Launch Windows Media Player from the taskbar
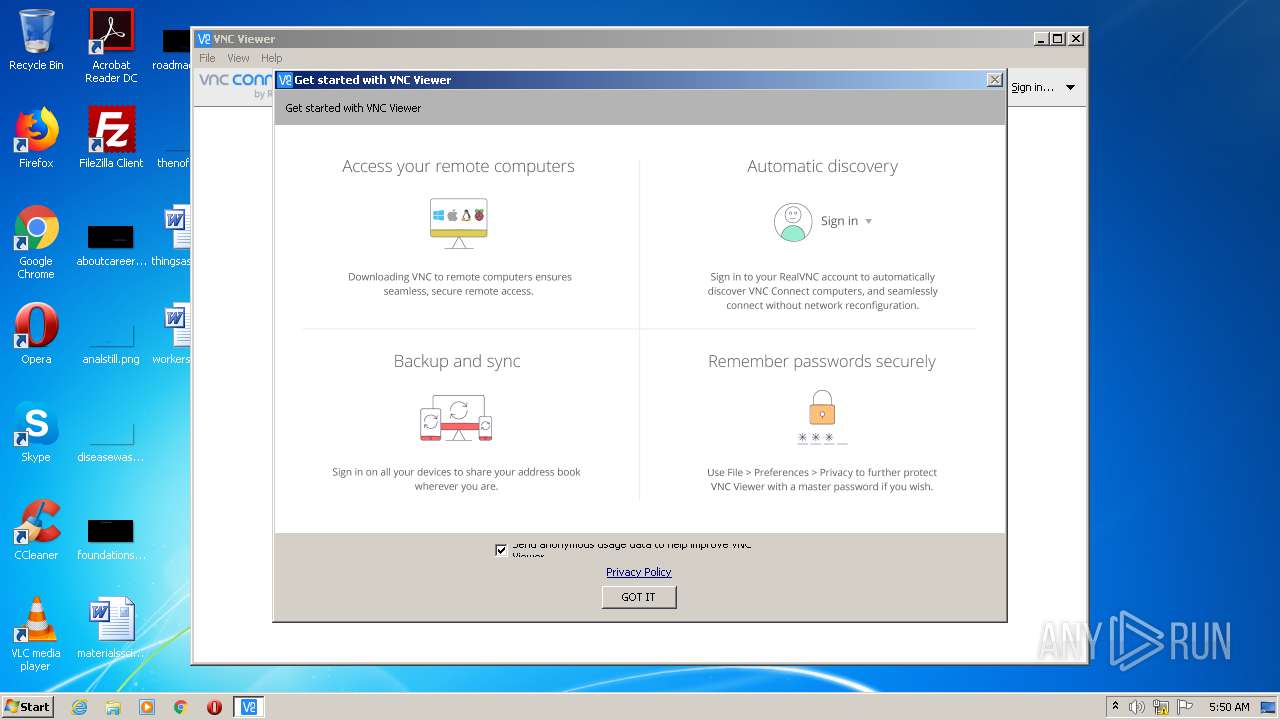The height and width of the screenshot is (720, 1280). pyautogui.click(x=147, y=707)
